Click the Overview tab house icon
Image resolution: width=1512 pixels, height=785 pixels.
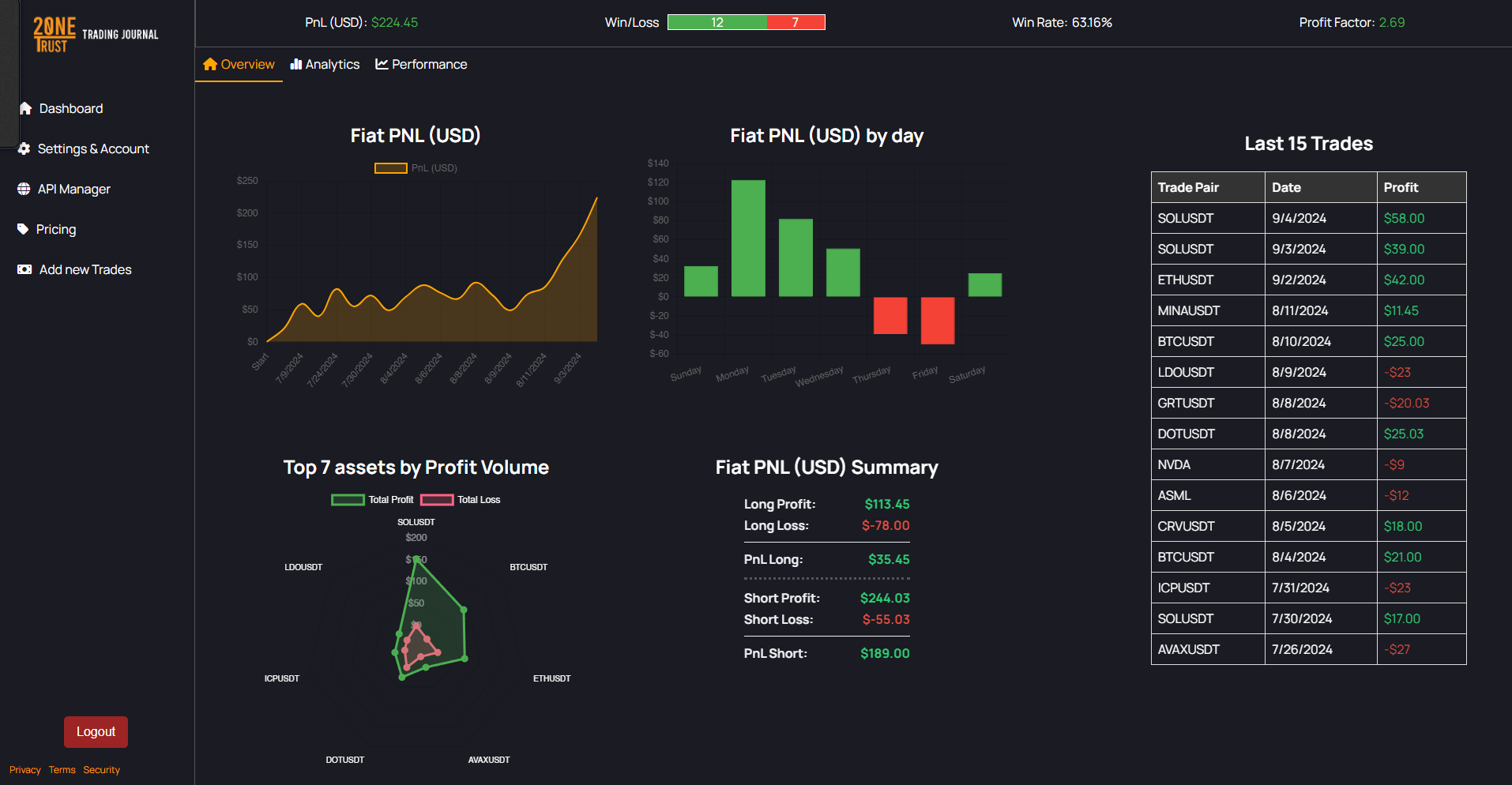pyautogui.click(x=210, y=64)
